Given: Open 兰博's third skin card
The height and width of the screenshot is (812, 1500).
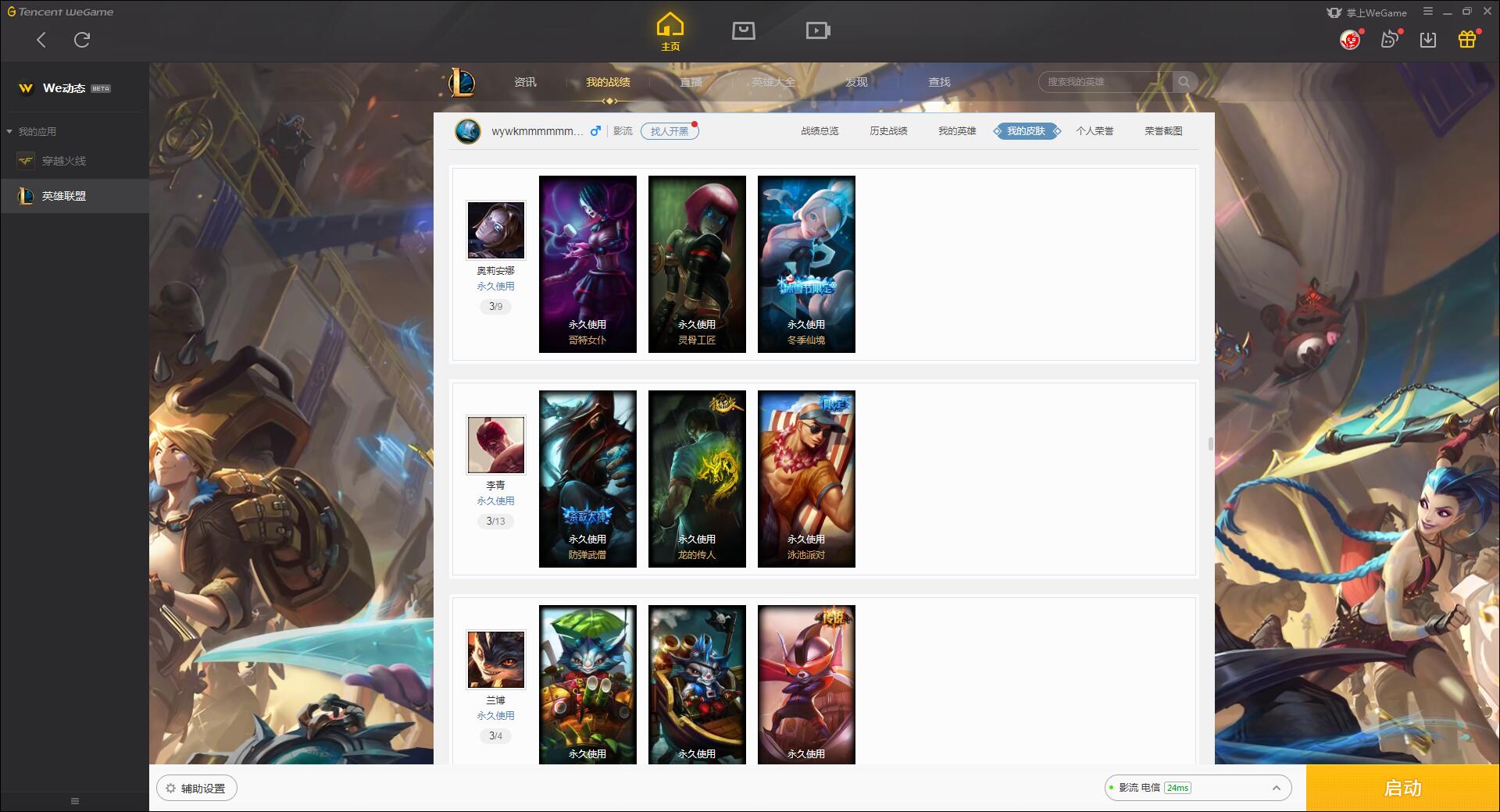Looking at the screenshot, I should [x=806, y=685].
